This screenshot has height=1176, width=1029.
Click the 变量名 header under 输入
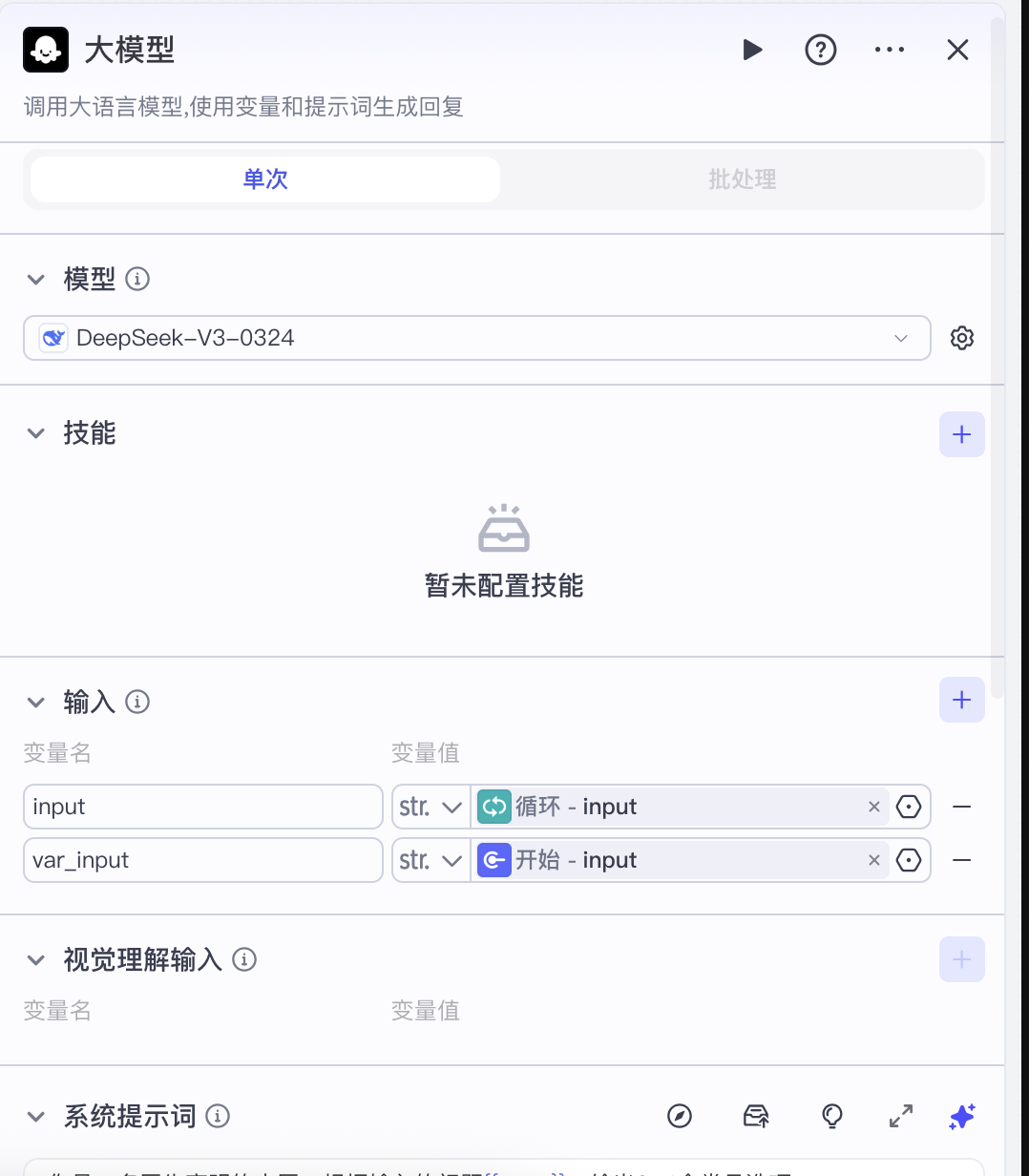pos(57,753)
